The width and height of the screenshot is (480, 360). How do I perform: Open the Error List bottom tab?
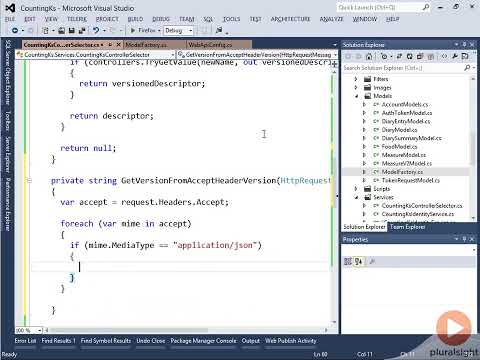25,341
